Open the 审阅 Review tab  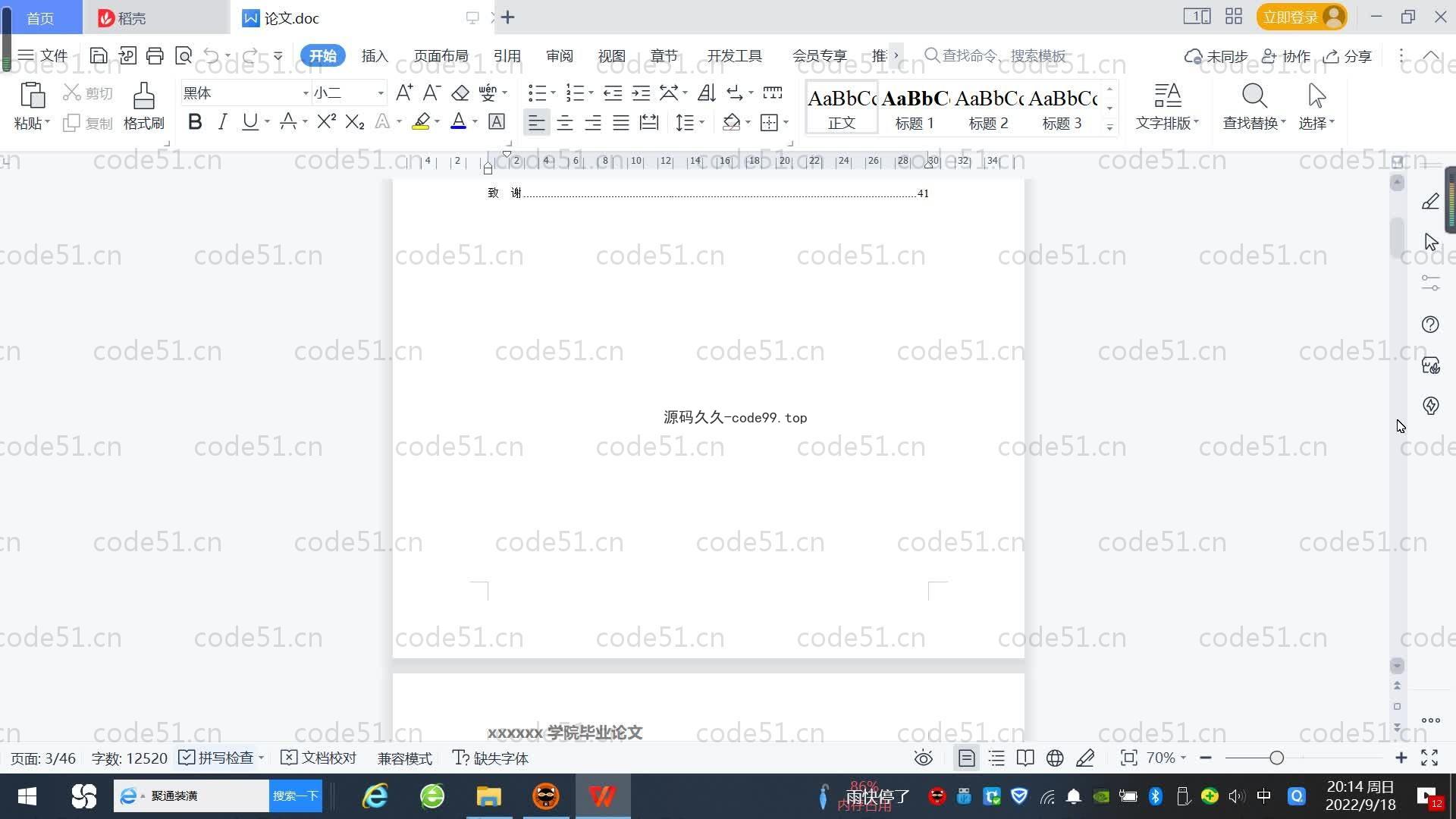click(x=560, y=55)
